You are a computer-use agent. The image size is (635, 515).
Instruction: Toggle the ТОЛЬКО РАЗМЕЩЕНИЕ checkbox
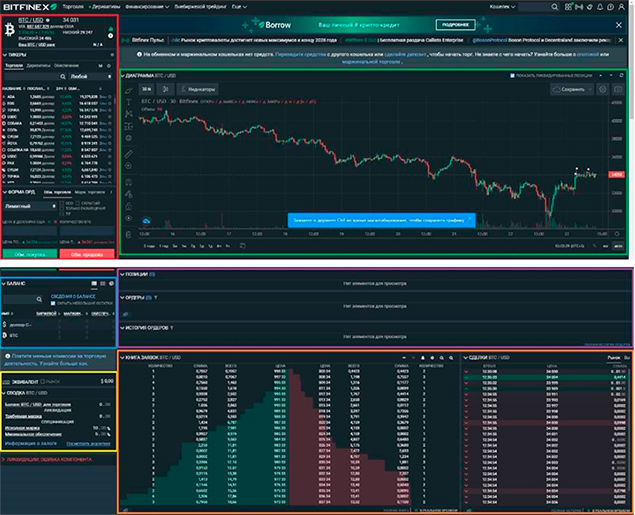62,208
